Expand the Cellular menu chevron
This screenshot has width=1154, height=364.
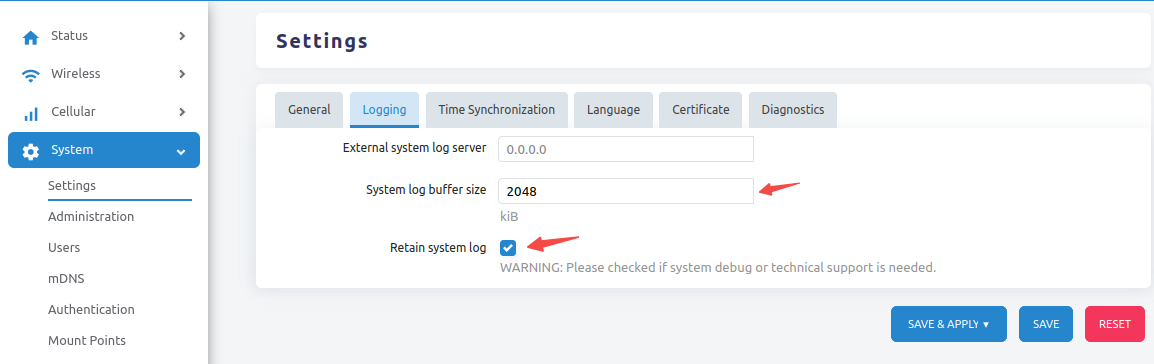click(x=182, y=112)
